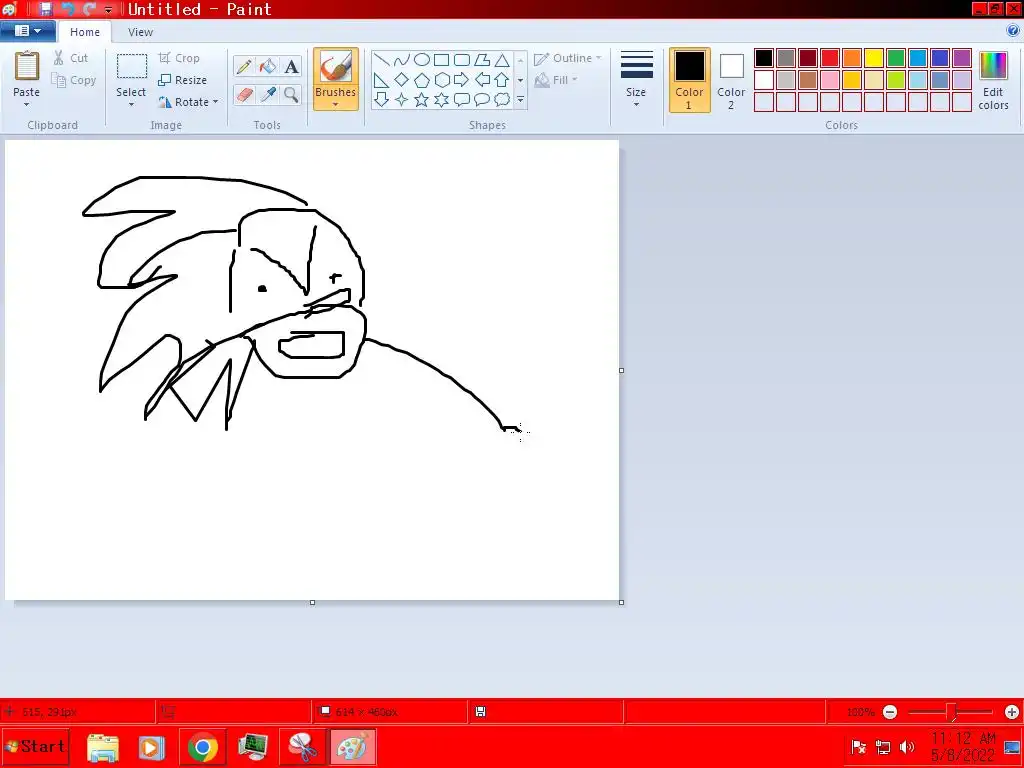Click the zoom in plus button
This screenshot has height=768, width=1024.
[x=1012, y=712]
